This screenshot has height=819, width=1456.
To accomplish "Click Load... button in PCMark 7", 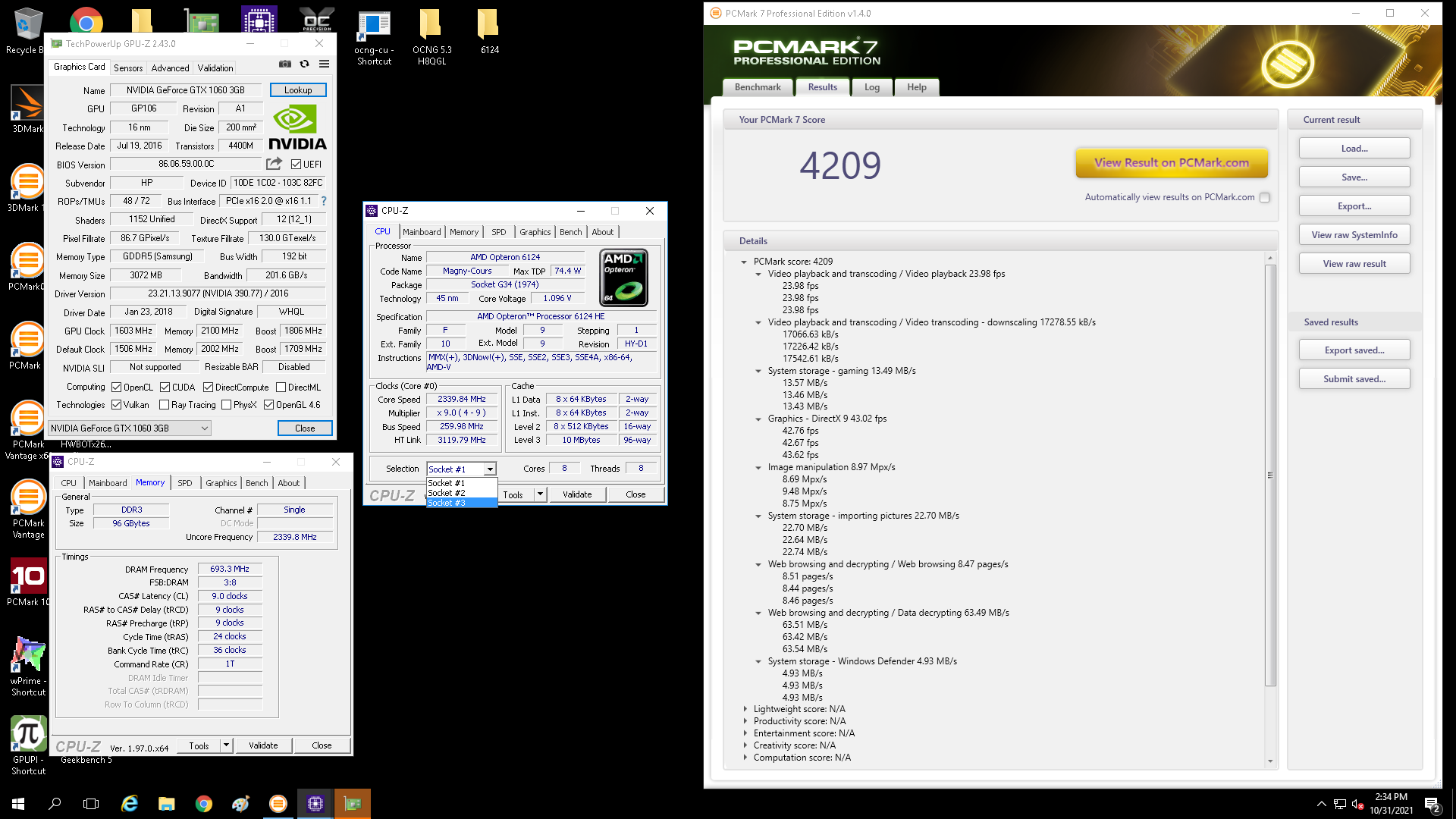I will [1354, 149].
